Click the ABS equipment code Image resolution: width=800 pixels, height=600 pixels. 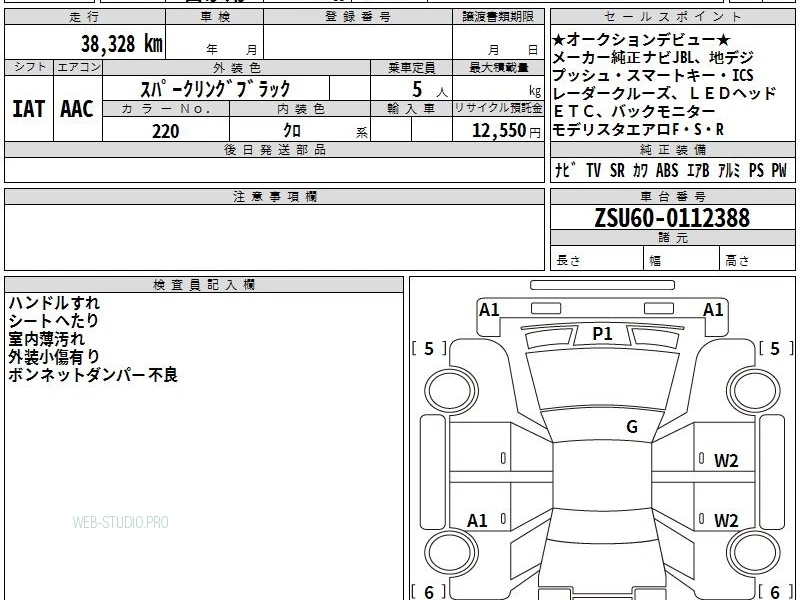pos(667,170)
